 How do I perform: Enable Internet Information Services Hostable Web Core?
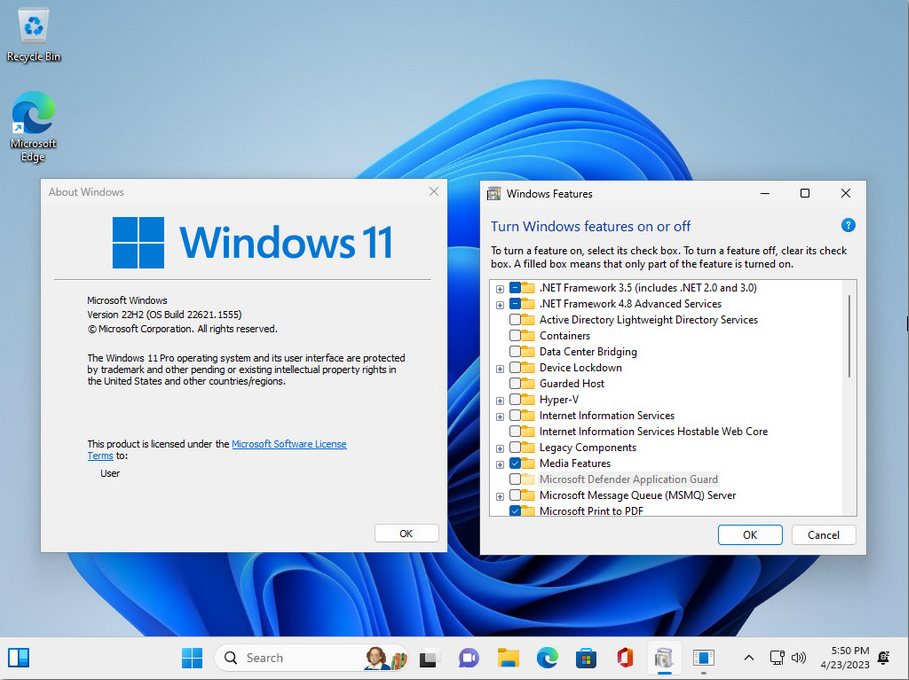coord(515,431)
